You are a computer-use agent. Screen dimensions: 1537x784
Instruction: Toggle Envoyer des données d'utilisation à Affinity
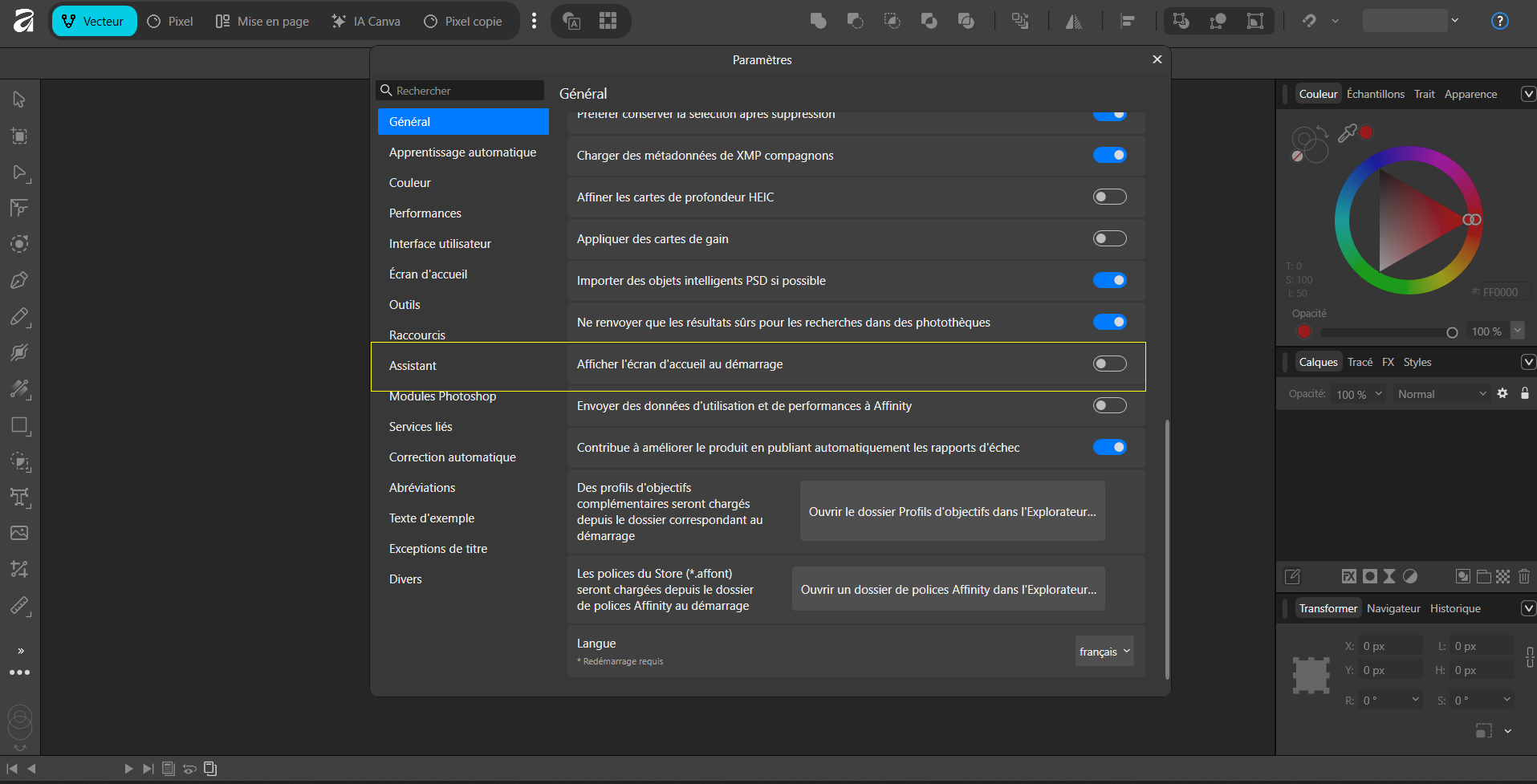pyautogui.click(x=1109, y=405)
